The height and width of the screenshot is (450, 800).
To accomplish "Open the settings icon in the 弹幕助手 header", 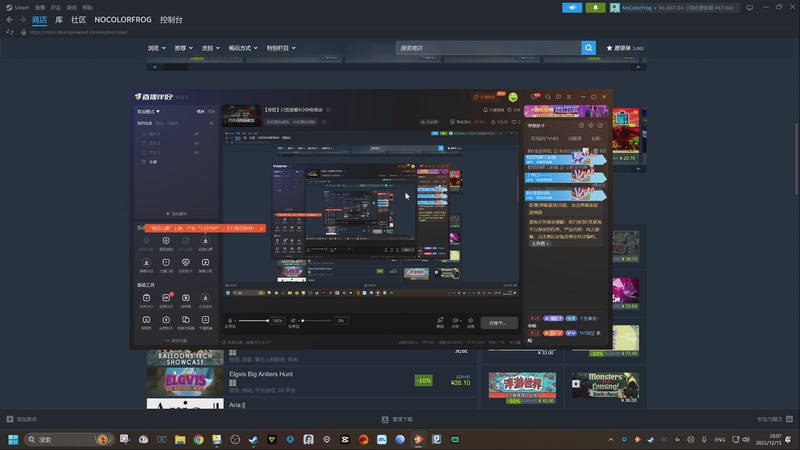I will [591, 126].
